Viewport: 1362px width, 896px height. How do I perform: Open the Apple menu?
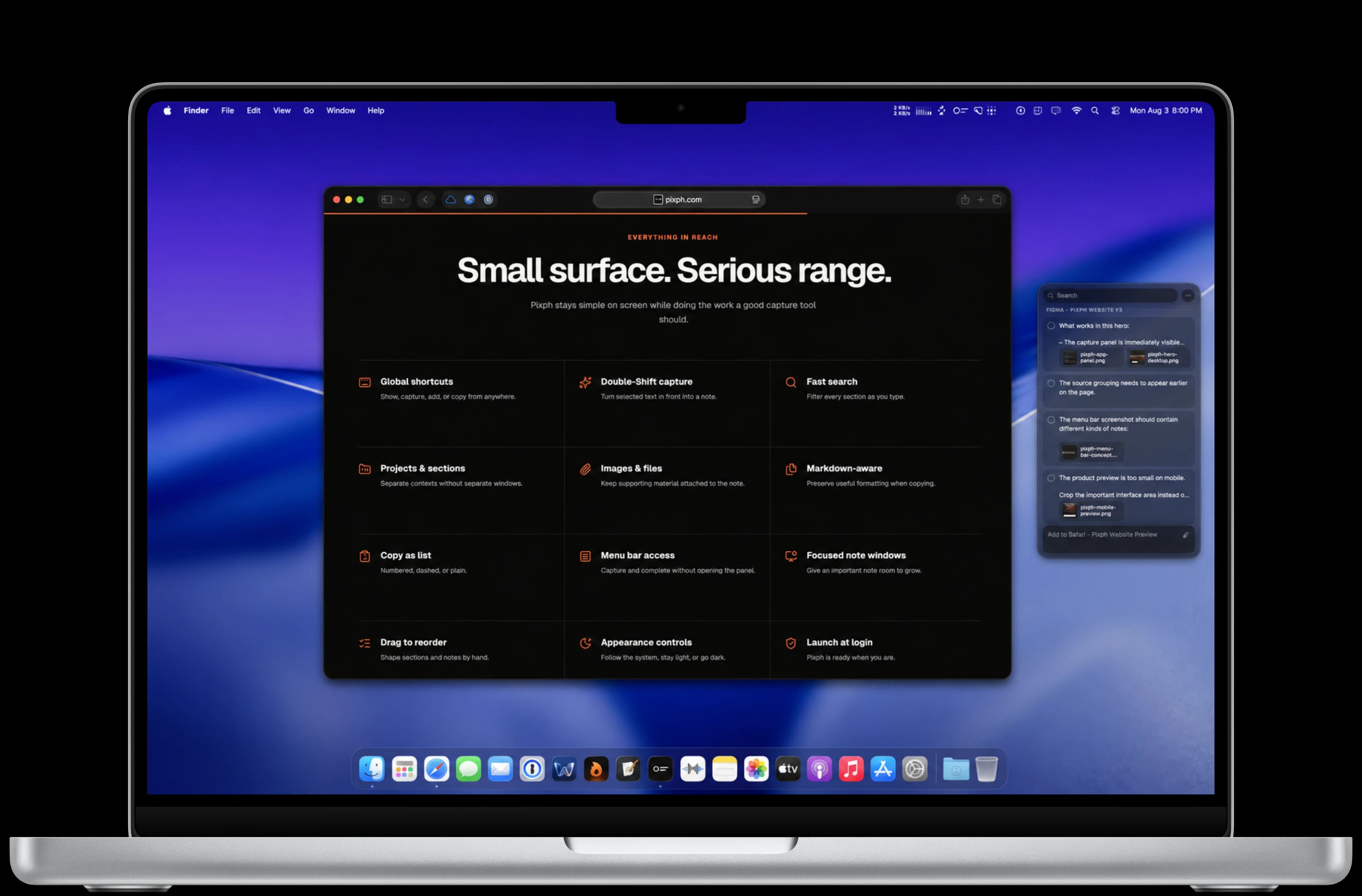tap(167, 110)
